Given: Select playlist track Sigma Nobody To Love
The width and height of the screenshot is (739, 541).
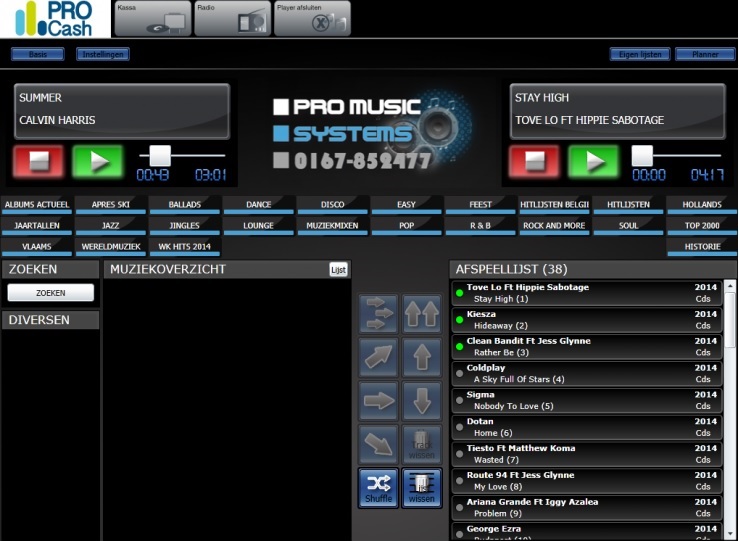Looking at the screenshot, I should click(x=587, y=401).
